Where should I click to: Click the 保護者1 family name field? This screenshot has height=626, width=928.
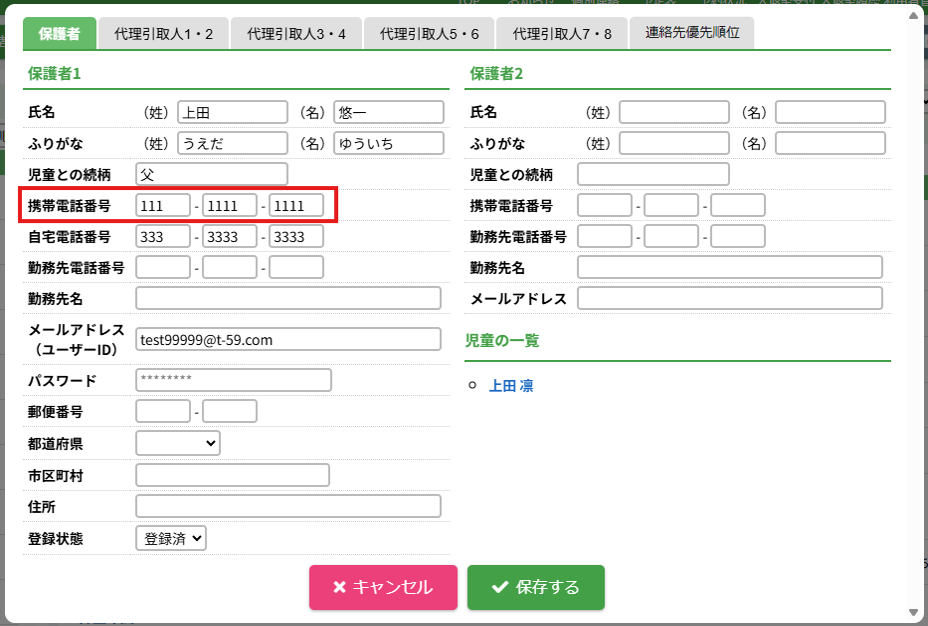click(x=232, y=113)
